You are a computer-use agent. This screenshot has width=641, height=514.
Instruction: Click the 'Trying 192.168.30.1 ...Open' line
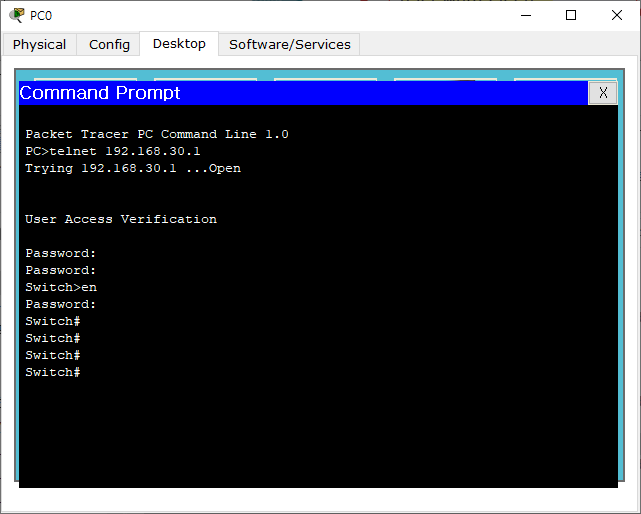pyautogui.click(x=133, y=168)
